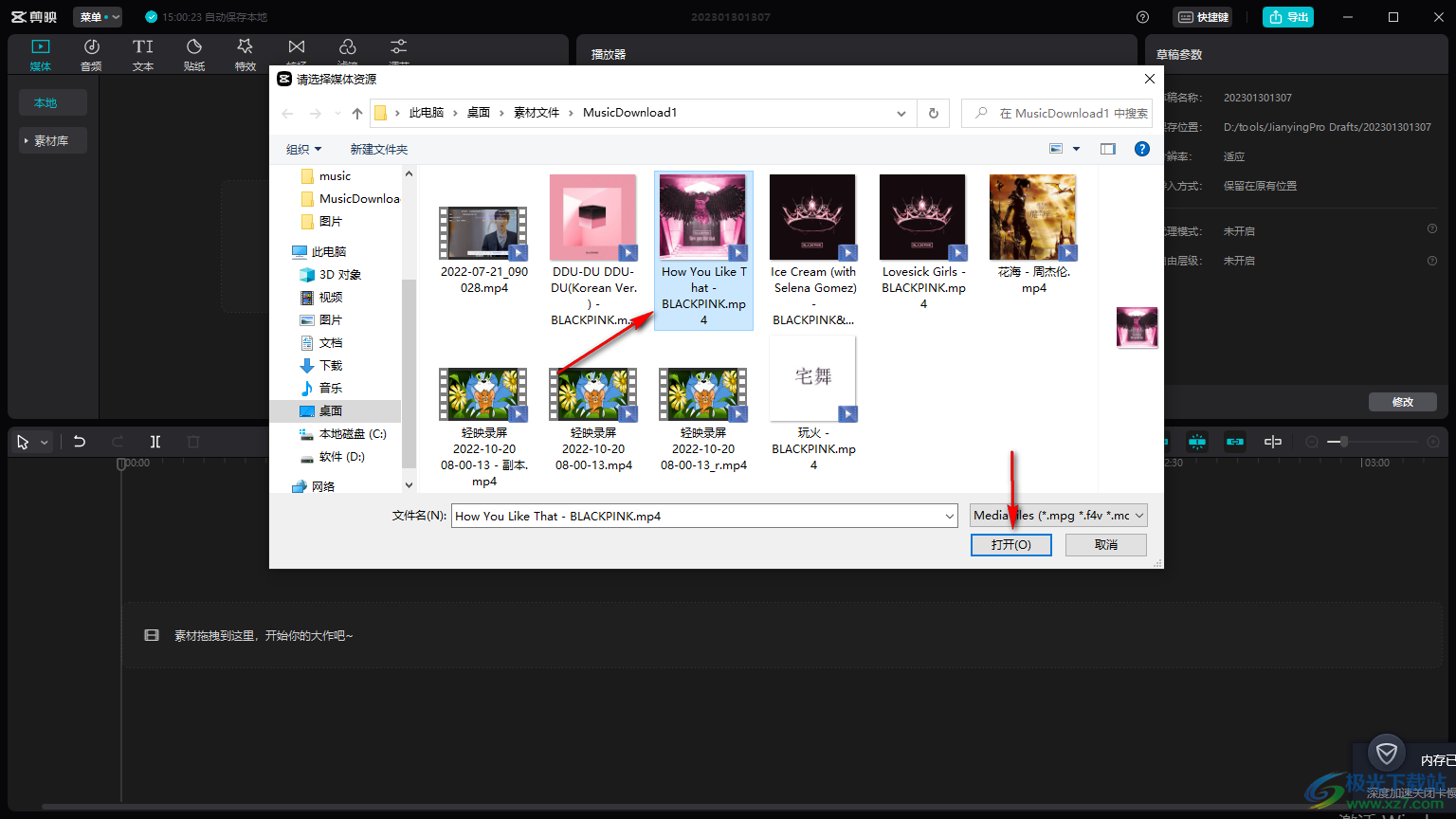Click the refresh icon beside address bar
Viewport: 1456px width, 819px height.
934,113
